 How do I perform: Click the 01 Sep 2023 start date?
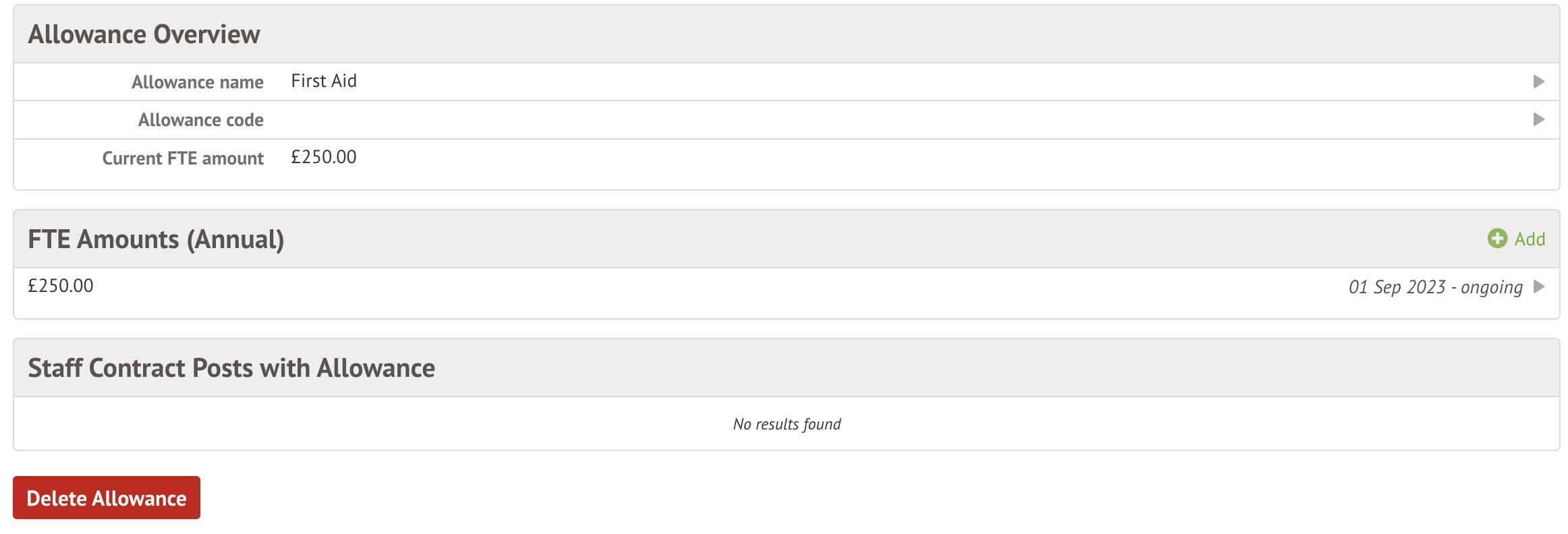click(1397, 287)
